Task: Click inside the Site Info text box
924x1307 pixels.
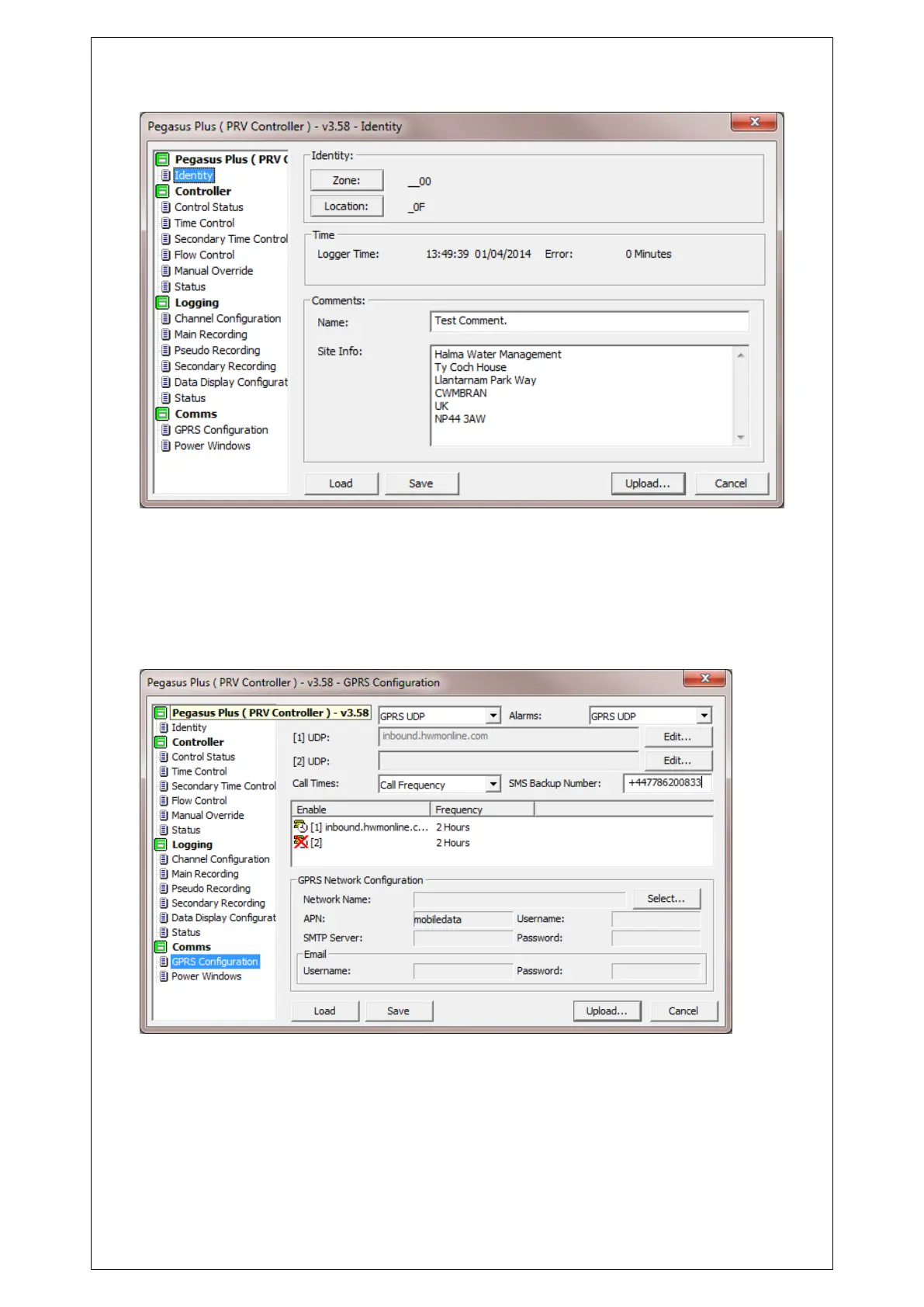Action: tap(582, 396)
